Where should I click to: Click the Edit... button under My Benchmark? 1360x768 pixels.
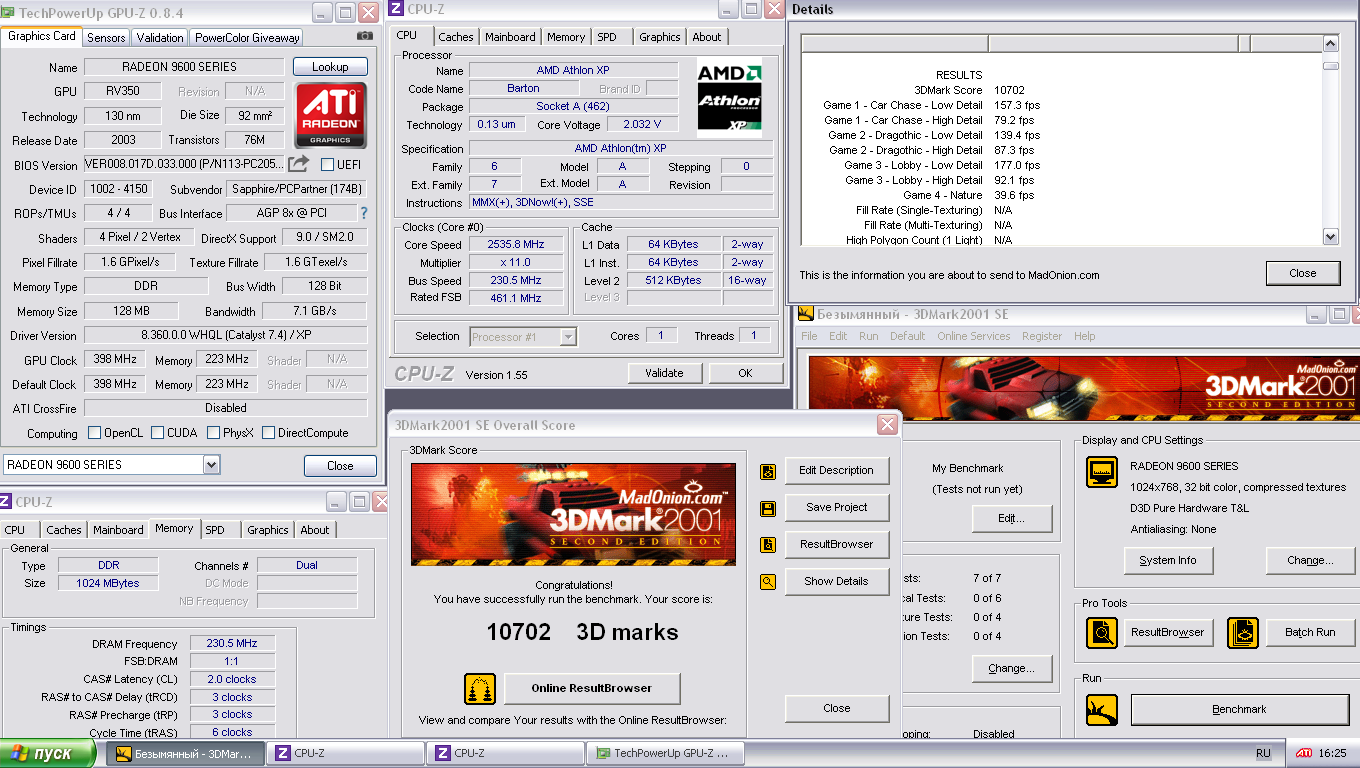(1012, 518)
